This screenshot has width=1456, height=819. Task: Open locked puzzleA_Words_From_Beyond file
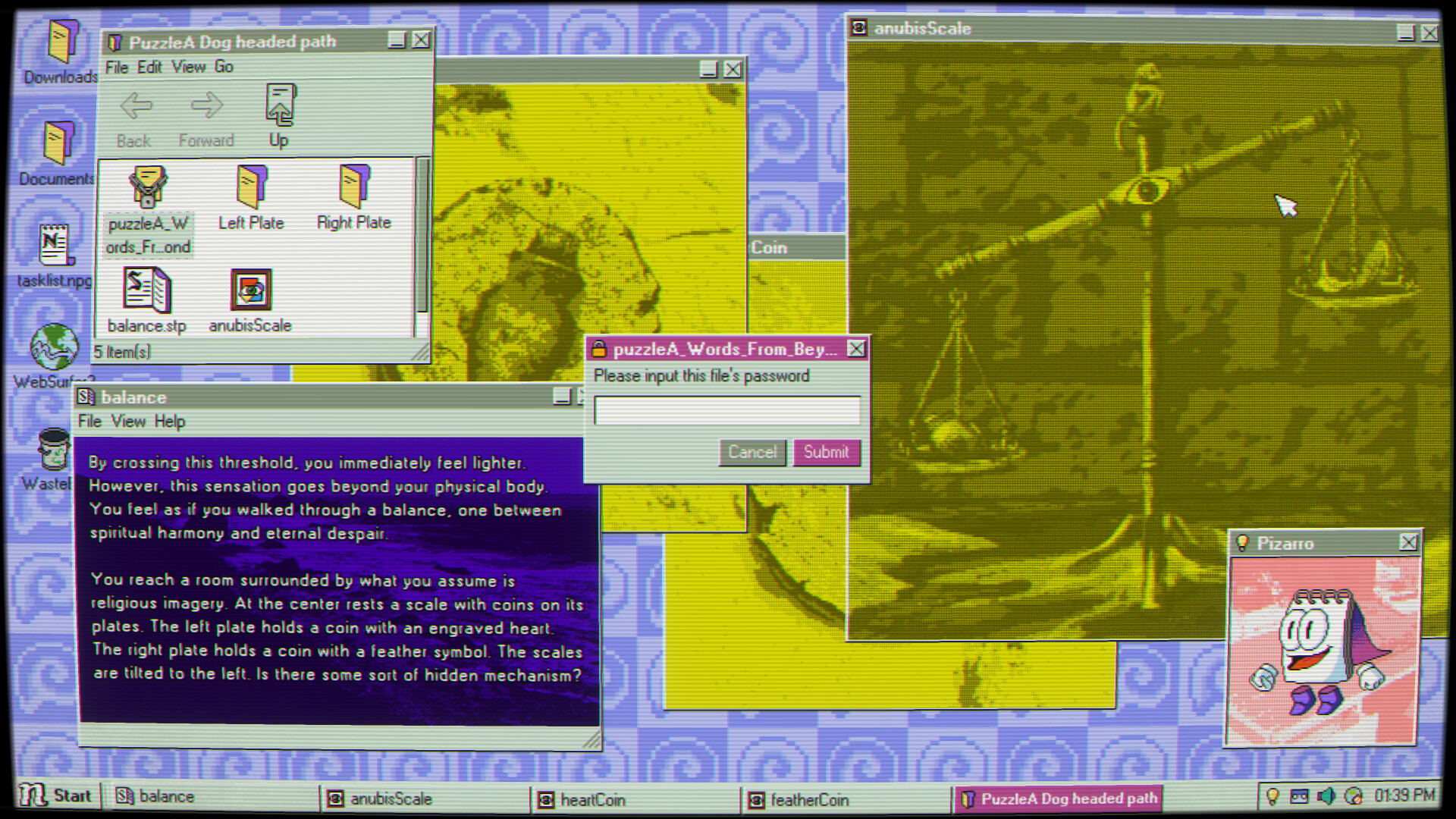click(149, 187)
